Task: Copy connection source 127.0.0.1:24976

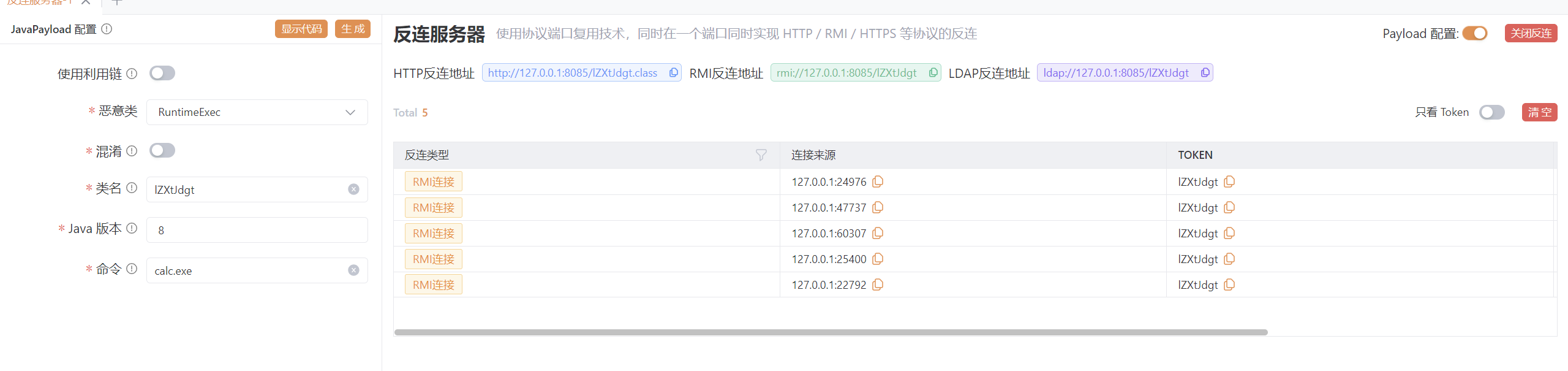Action: point(878,182)
